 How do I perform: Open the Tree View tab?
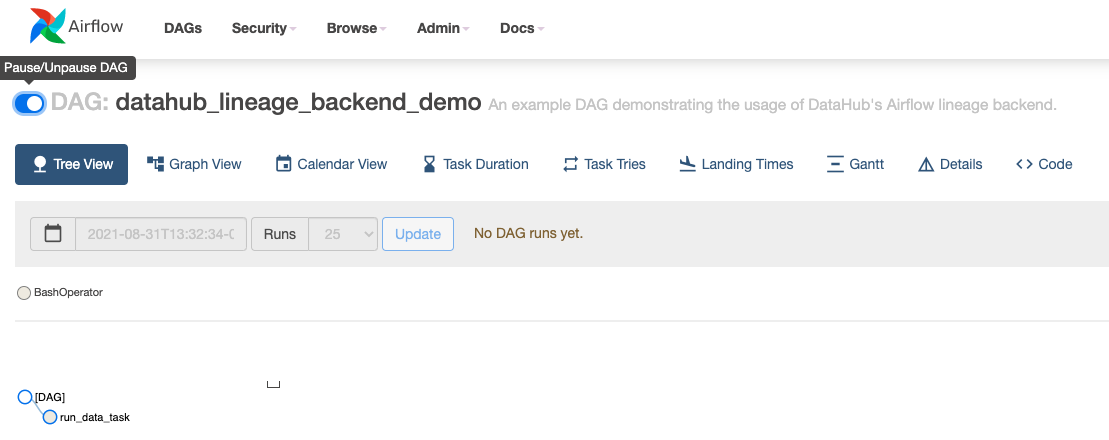click(x=72, y=164)
